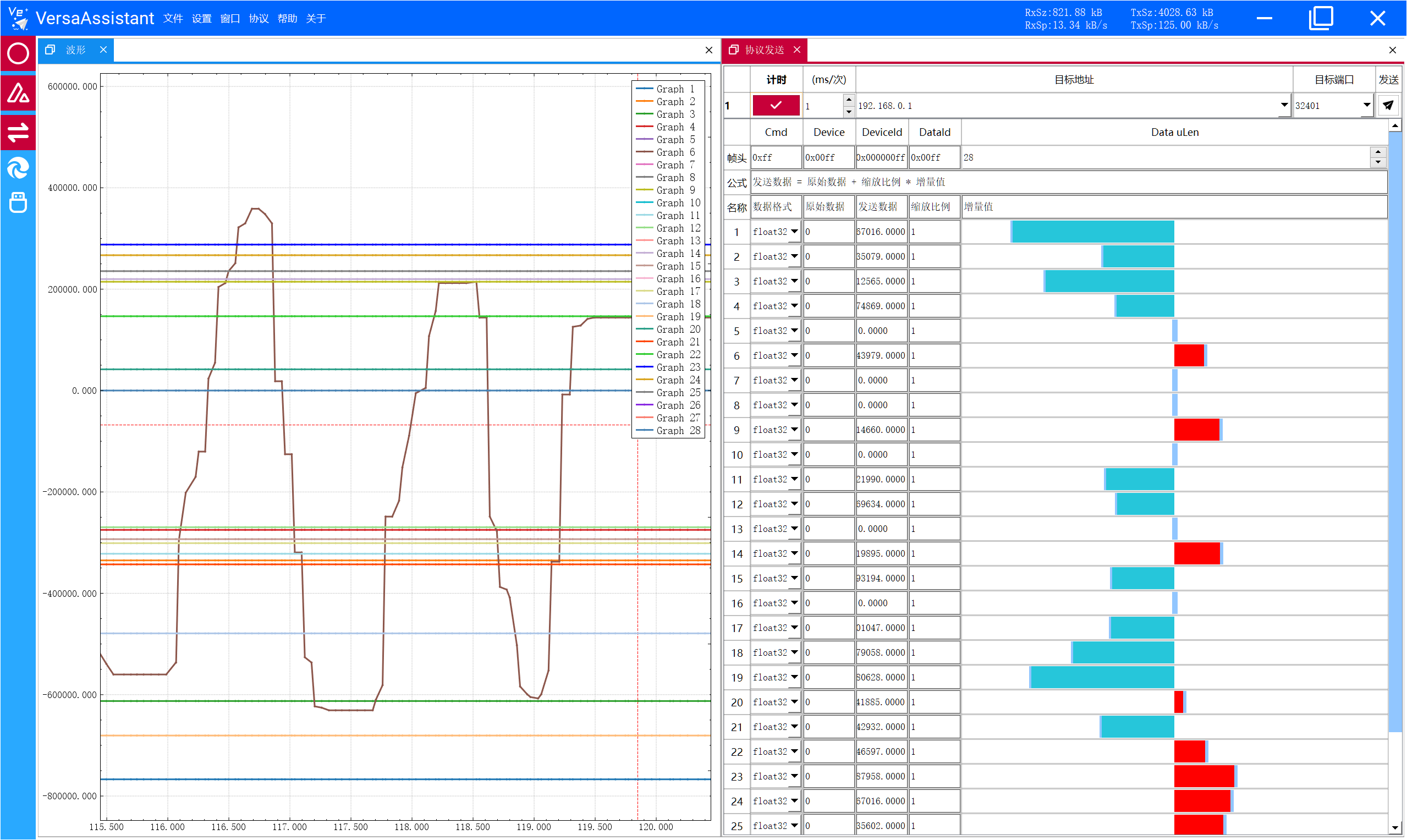Screen dimensions: 1407x840
Task: Open the 帮助 menu
Action: pos(288,19)
